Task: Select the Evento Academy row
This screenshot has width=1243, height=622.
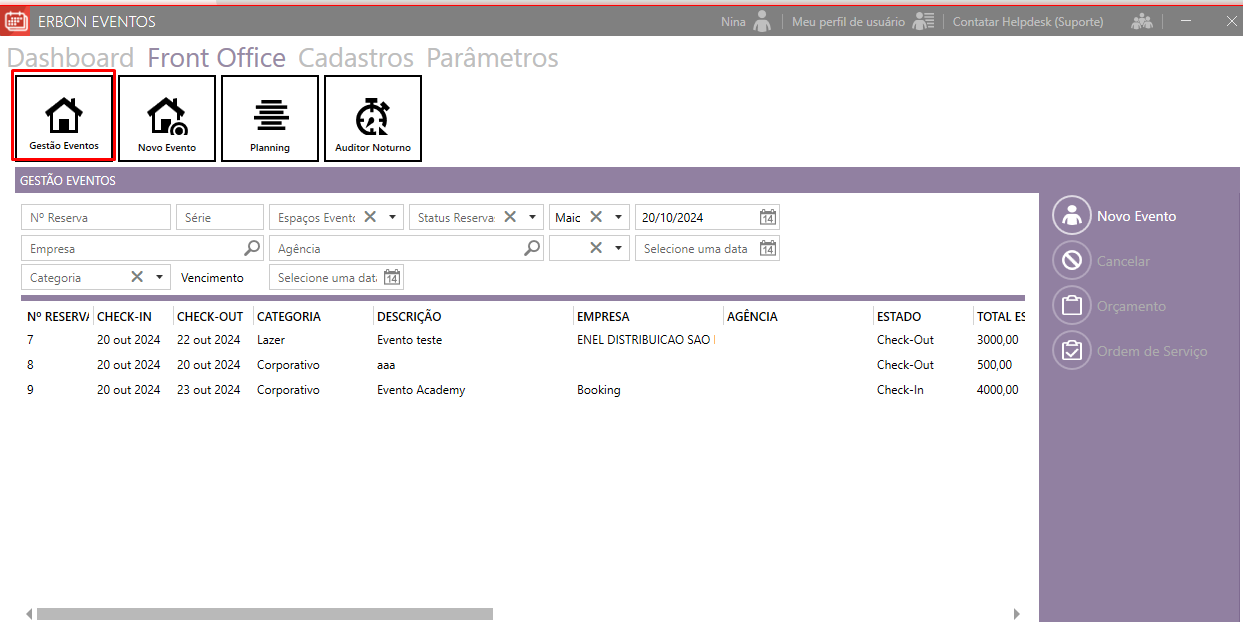Action: (421, 390)
